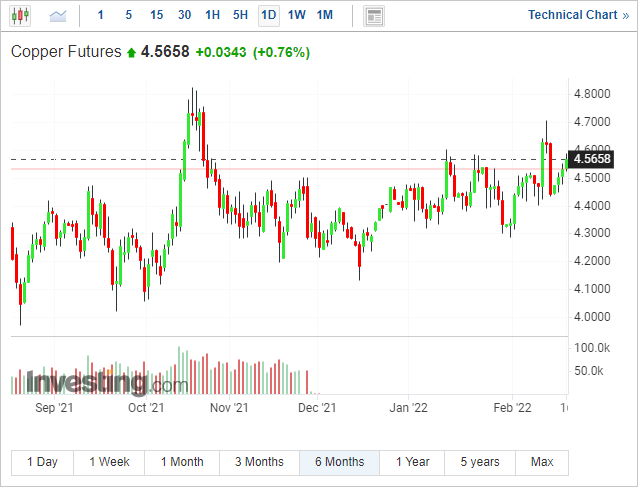Click the 4.0000 price axis label
This screenshot has height=487, width=639.
pos(592,317)
